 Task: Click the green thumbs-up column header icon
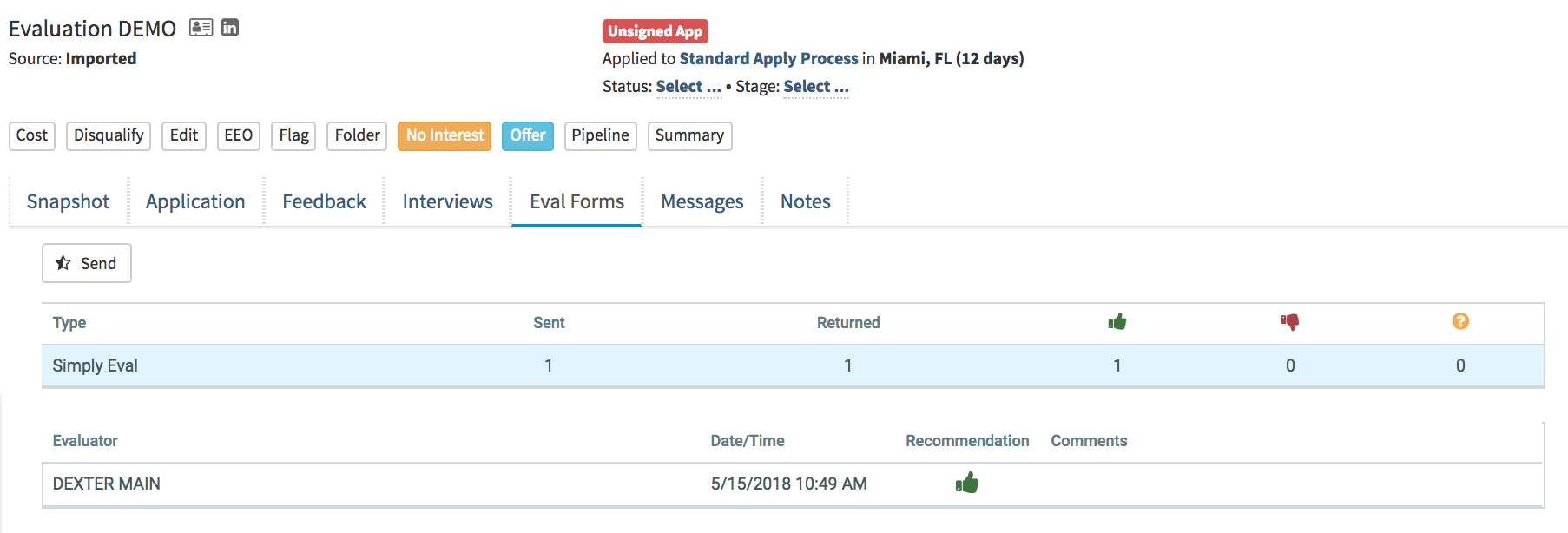pos(1117,322)
